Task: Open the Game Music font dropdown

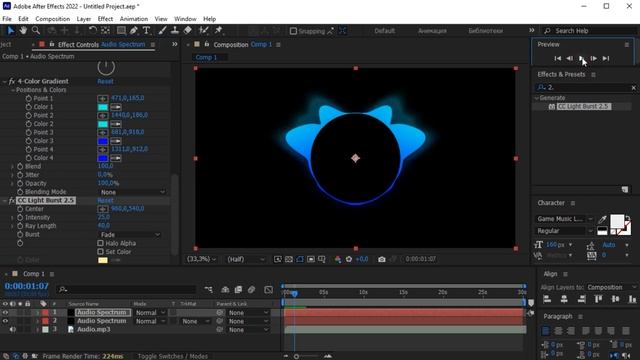Action: point(564,219)
